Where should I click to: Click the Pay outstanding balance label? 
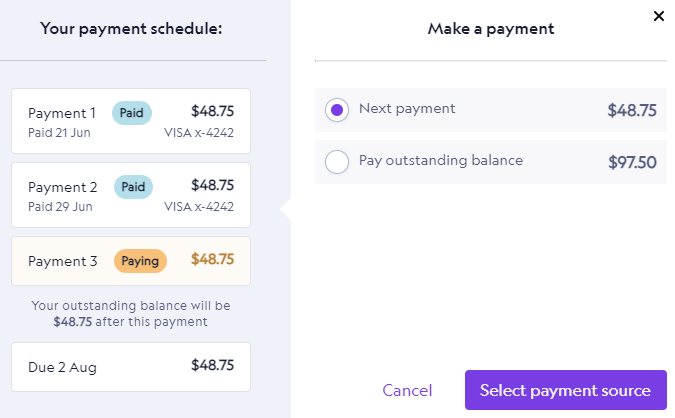[x=441, y=160]
